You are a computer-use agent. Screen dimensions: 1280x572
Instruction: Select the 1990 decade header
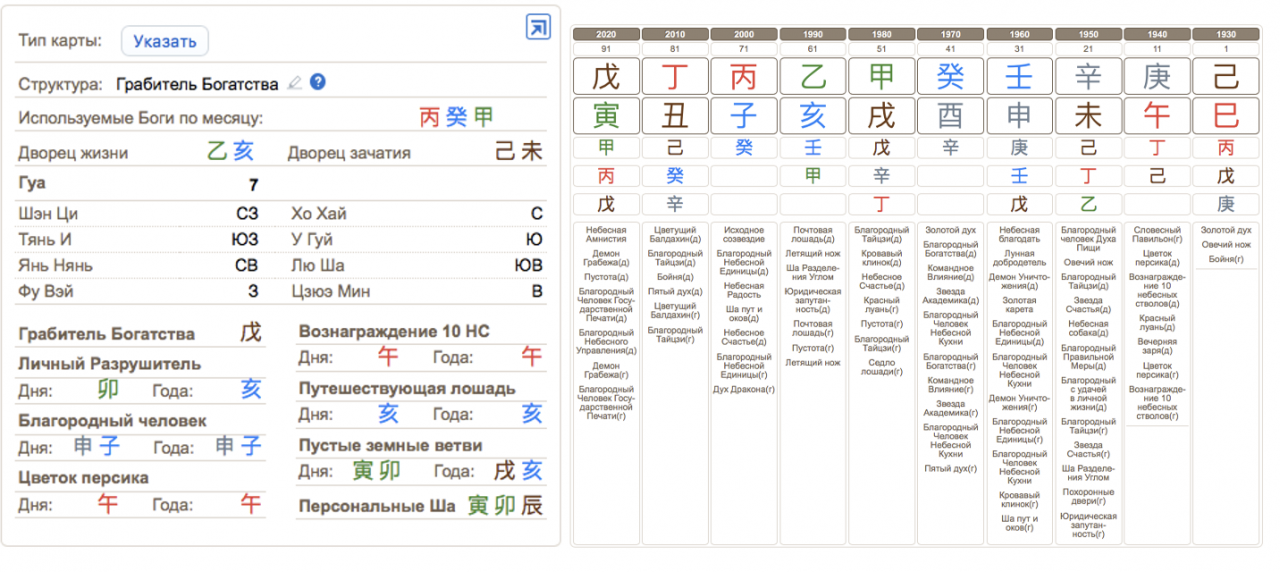(x=813, y=34)
